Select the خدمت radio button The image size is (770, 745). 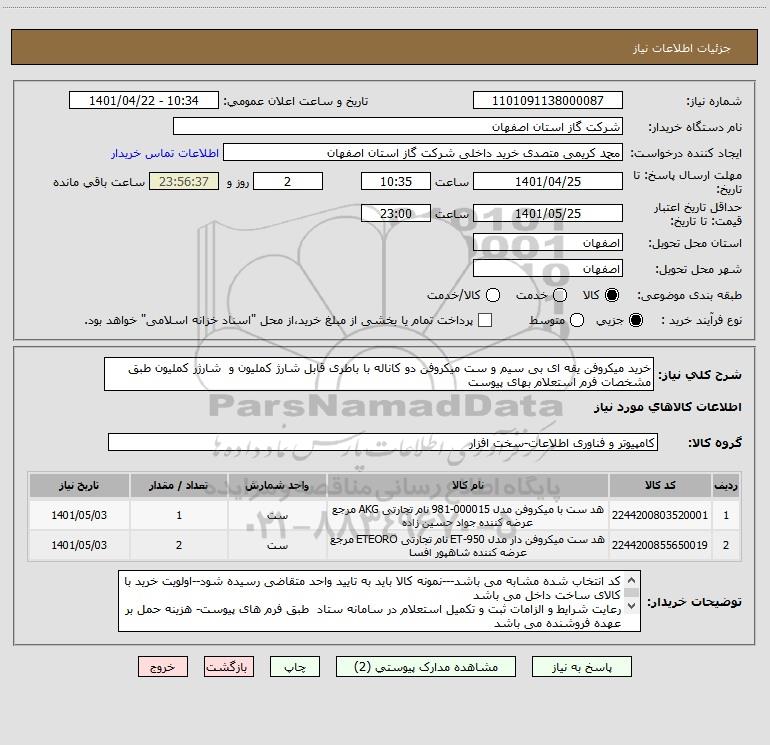(x=560, y=295)
